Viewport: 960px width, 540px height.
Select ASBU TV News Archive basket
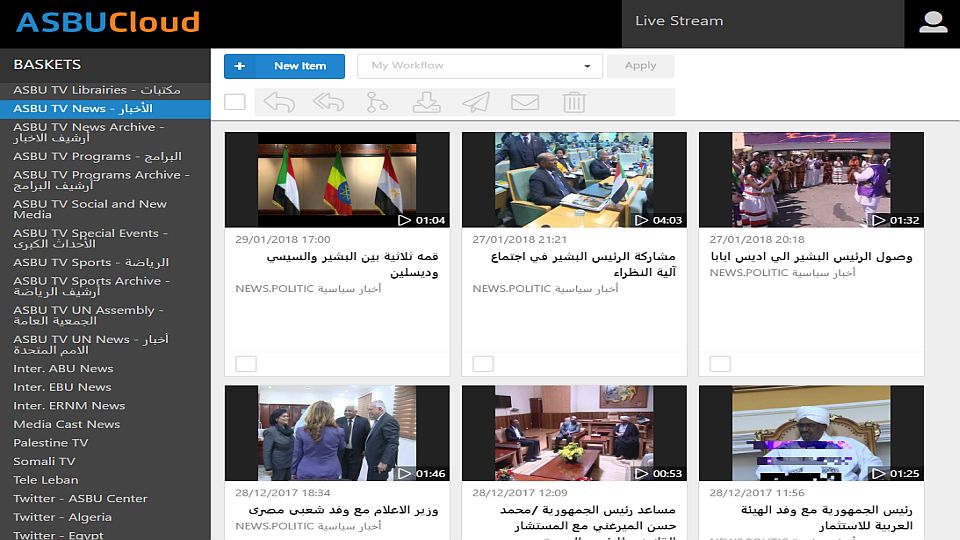(105, 132)
